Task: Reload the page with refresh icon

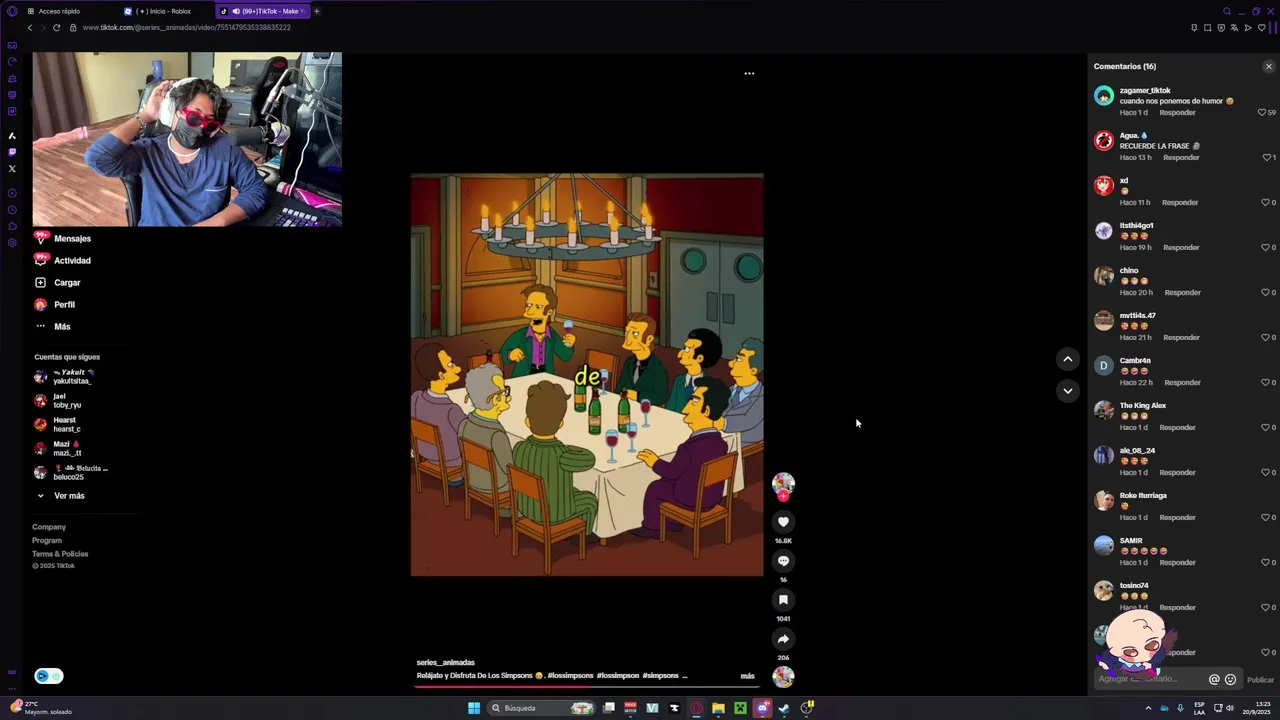Action: (x=56, y=28)
